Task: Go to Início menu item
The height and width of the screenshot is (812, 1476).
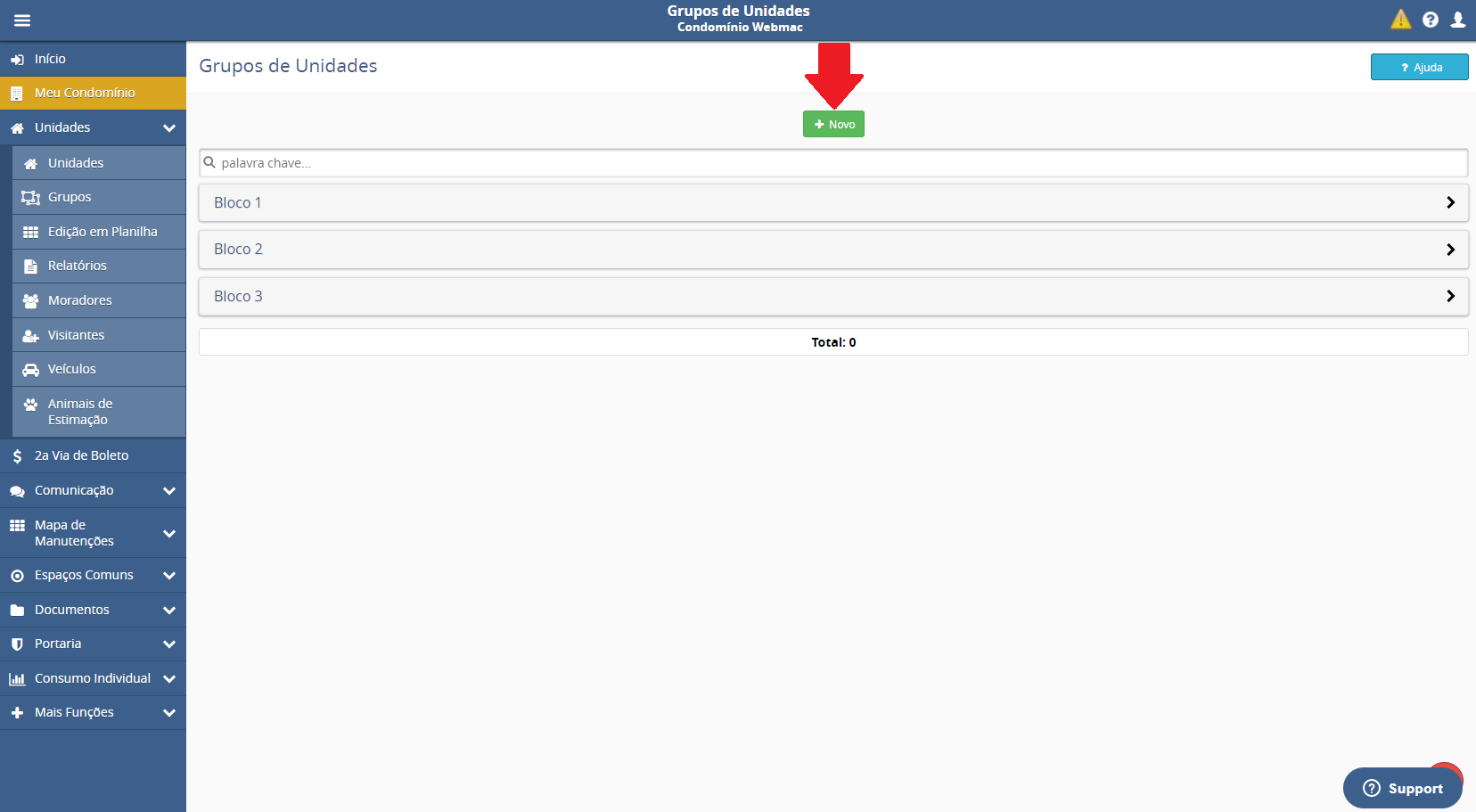Action: pos(93,59)
